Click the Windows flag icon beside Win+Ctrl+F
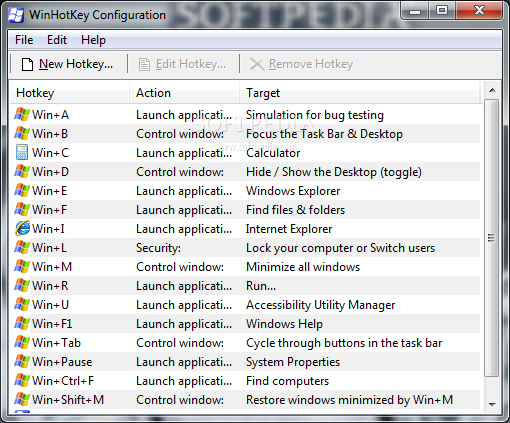Image resolution: width=510 pixels, height=423 pixels. [22, 381]
